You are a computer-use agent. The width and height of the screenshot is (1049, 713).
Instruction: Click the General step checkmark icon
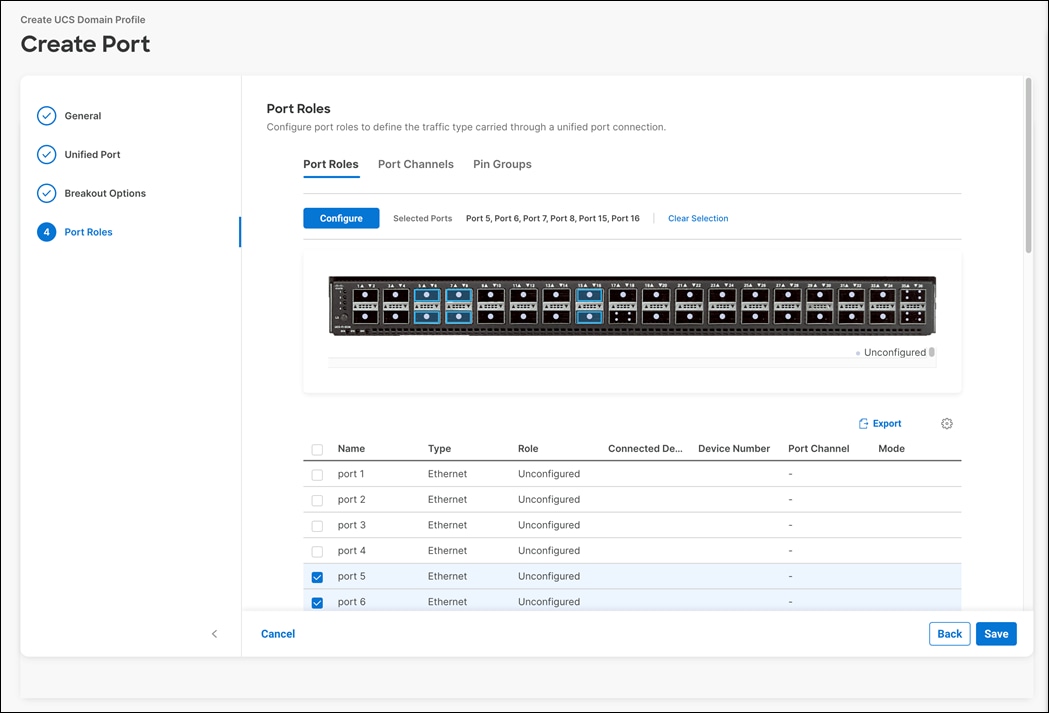46,116
